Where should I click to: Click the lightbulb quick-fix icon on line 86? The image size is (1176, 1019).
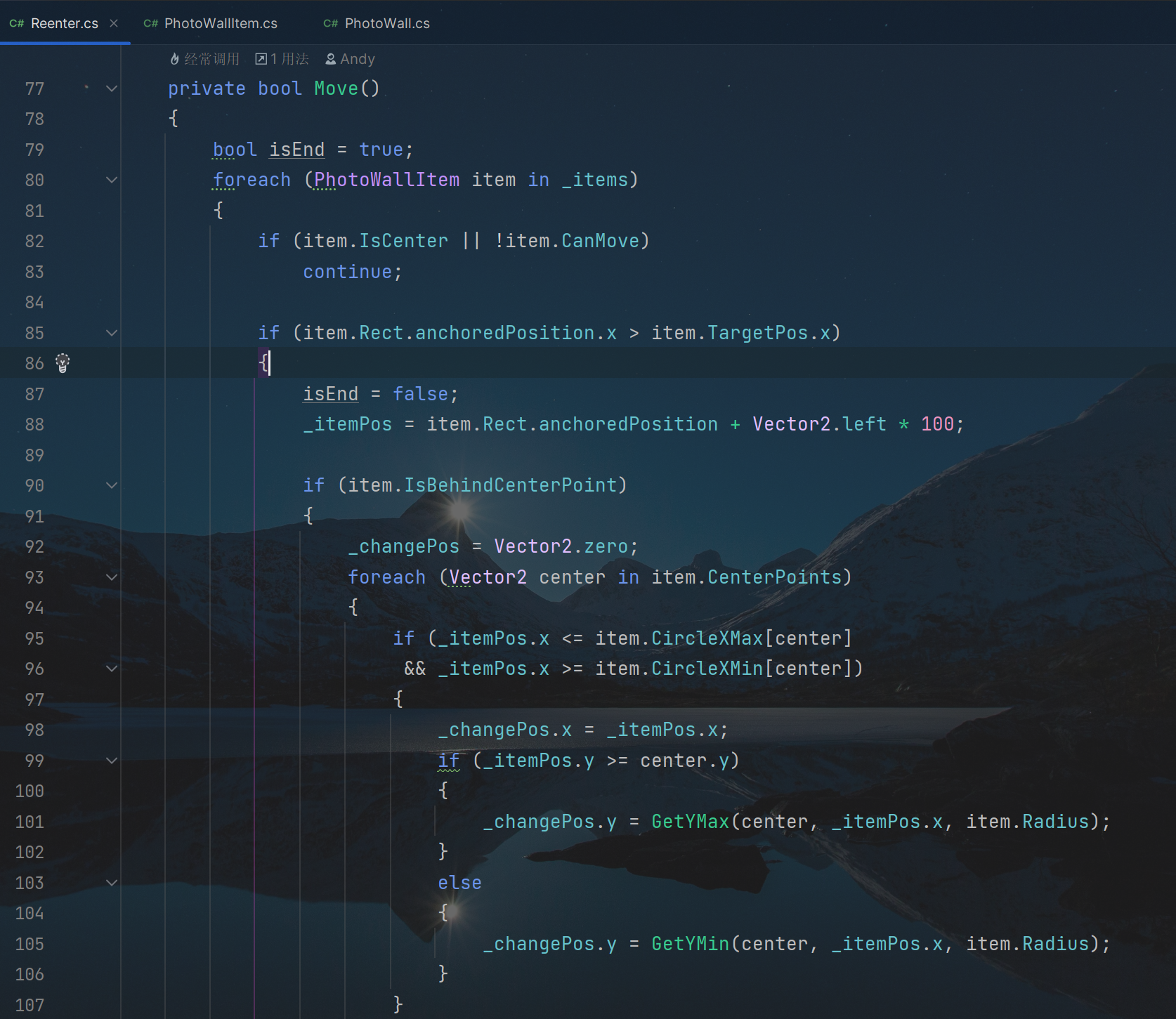pyautogui.click(x=63, y=363)
